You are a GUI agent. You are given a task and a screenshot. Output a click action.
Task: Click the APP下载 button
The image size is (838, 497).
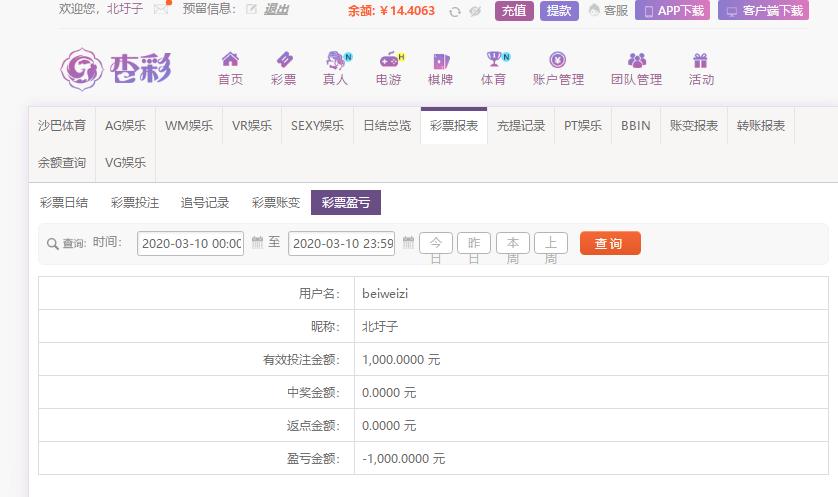pos(672,10)
